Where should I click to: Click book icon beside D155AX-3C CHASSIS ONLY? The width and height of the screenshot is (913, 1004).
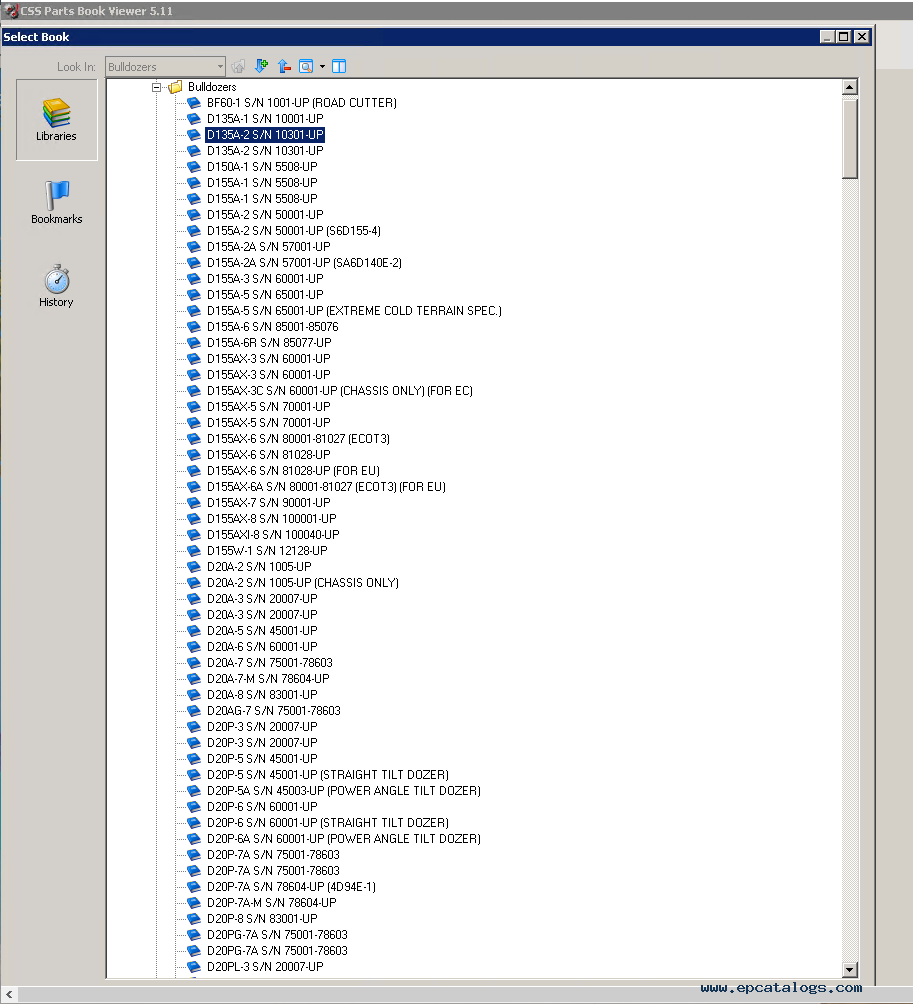pos(193,391)
